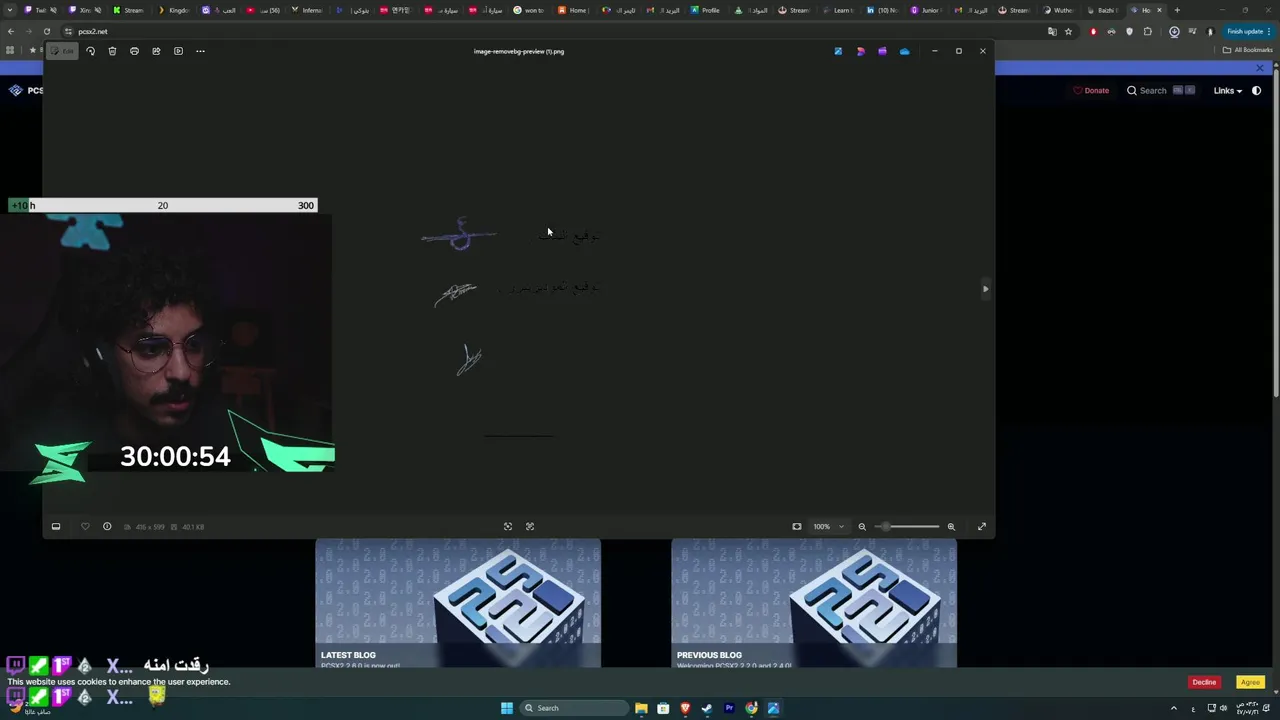
Task: Open Chrome extensions puzzle icon
Action: pos(1148,31)
